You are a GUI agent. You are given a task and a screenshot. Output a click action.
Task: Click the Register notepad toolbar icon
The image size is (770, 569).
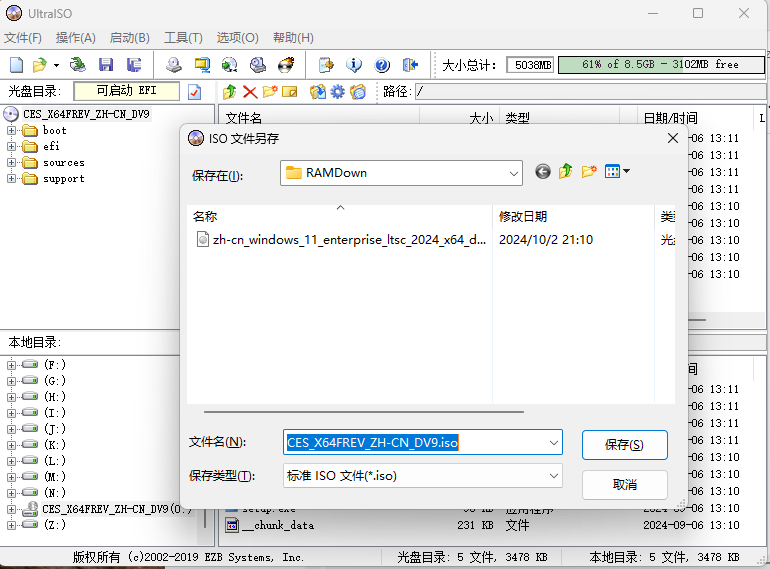click(x=326, y=64)
